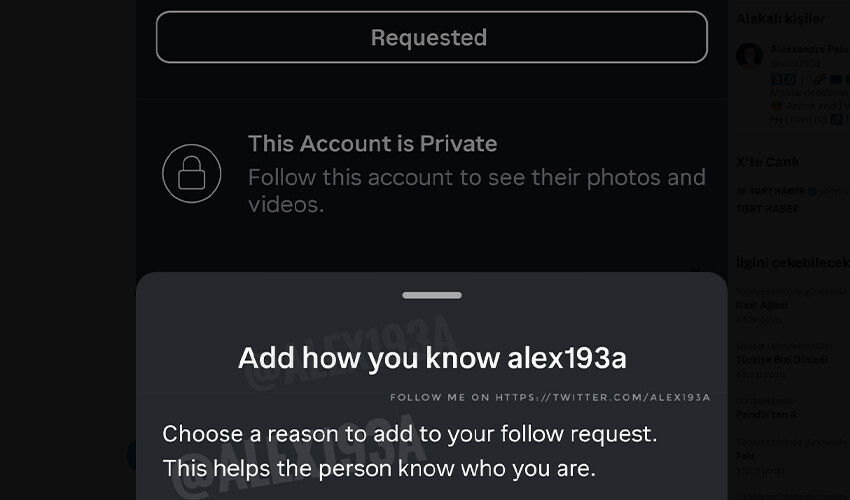Open Alessandro Paluzzi's profile name

(x=807, y=49)
